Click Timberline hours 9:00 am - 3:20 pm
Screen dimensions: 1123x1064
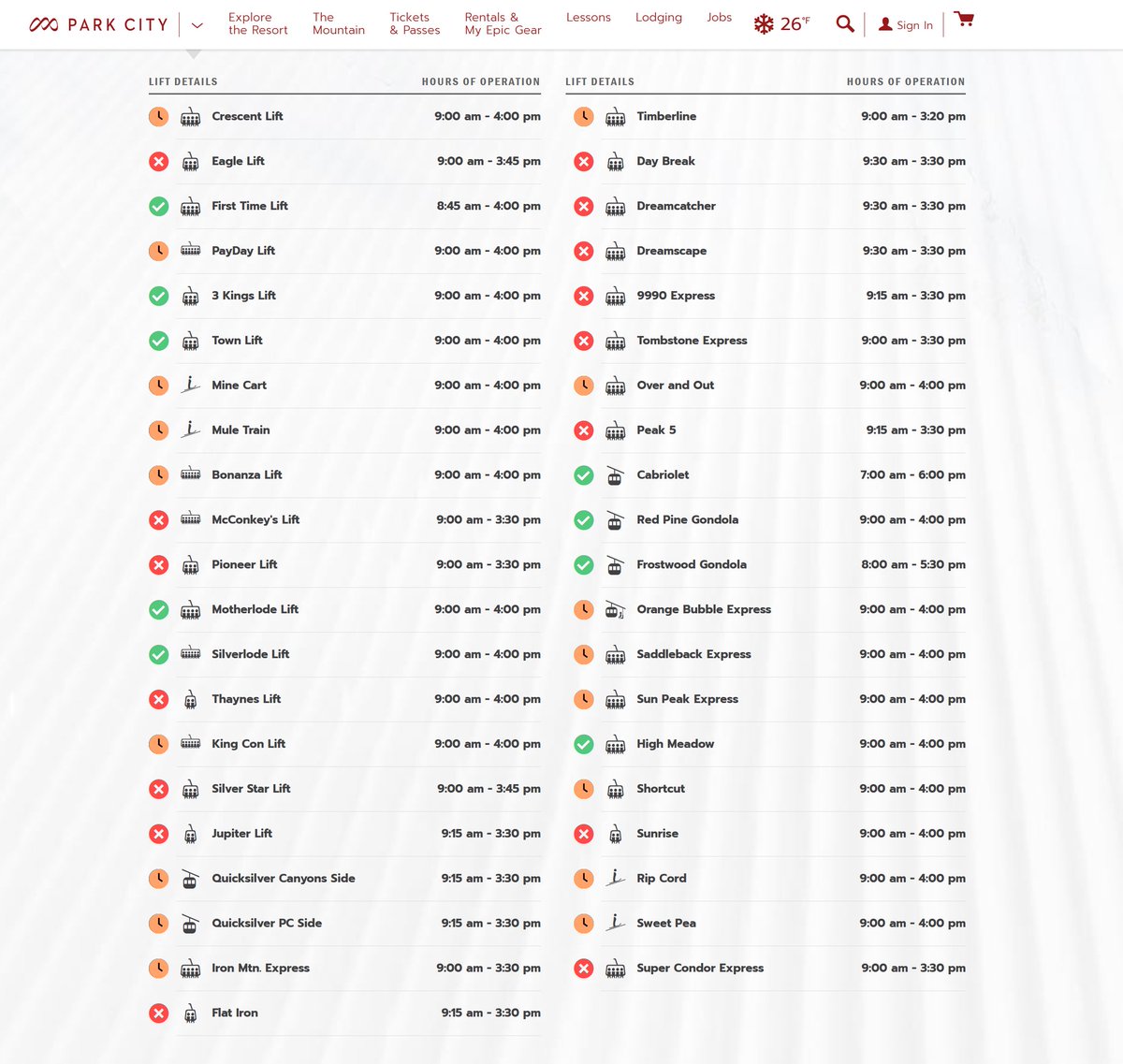[x=913, y=116]
